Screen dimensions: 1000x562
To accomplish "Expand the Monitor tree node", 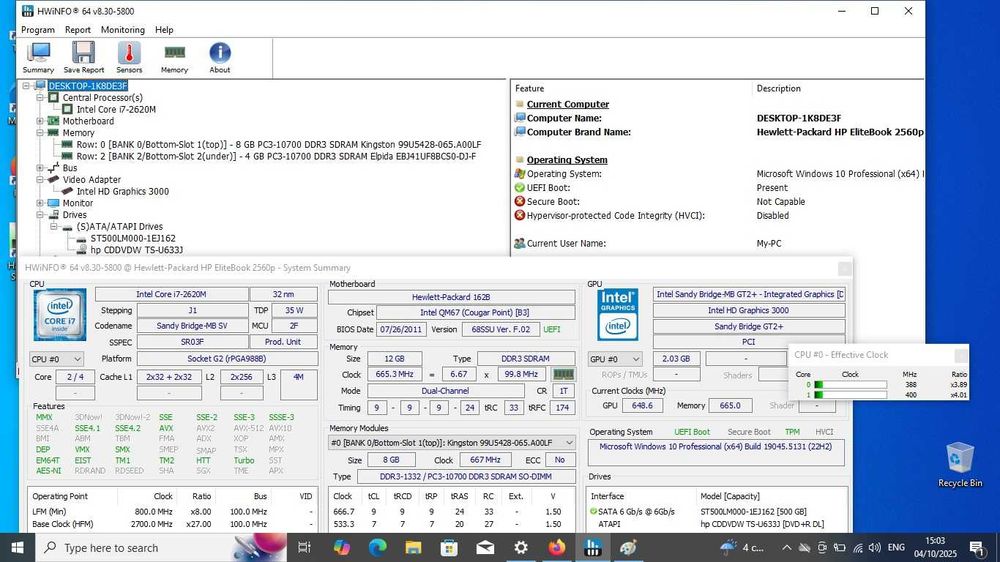I will pyautogui.click(x=40, y=203).
